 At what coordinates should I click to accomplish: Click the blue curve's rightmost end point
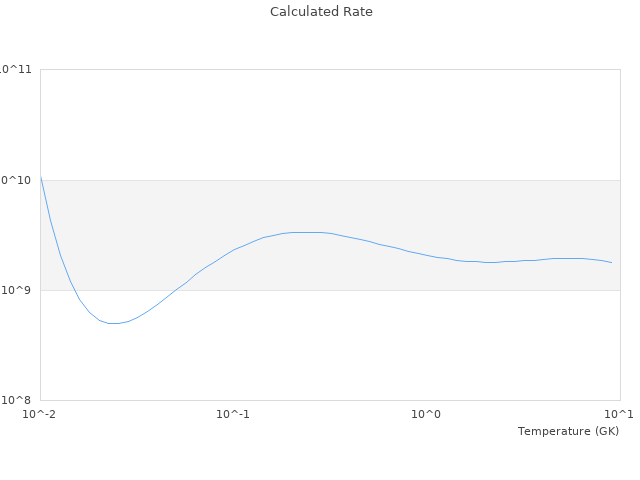click(611, 262)
